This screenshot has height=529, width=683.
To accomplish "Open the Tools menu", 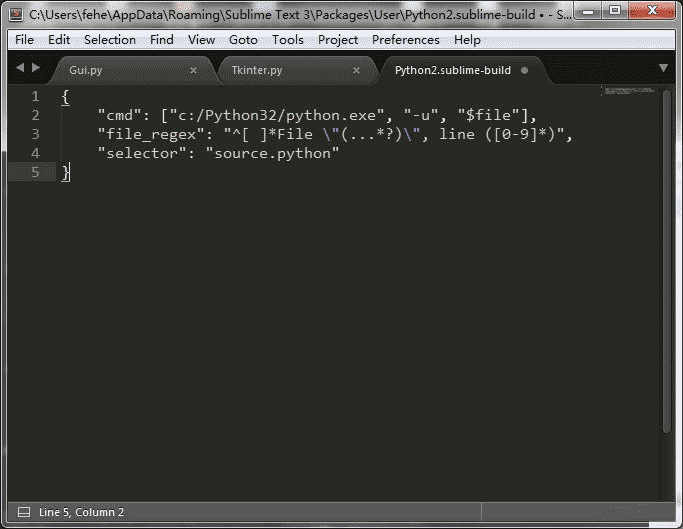I will click(x=287, y=40).
